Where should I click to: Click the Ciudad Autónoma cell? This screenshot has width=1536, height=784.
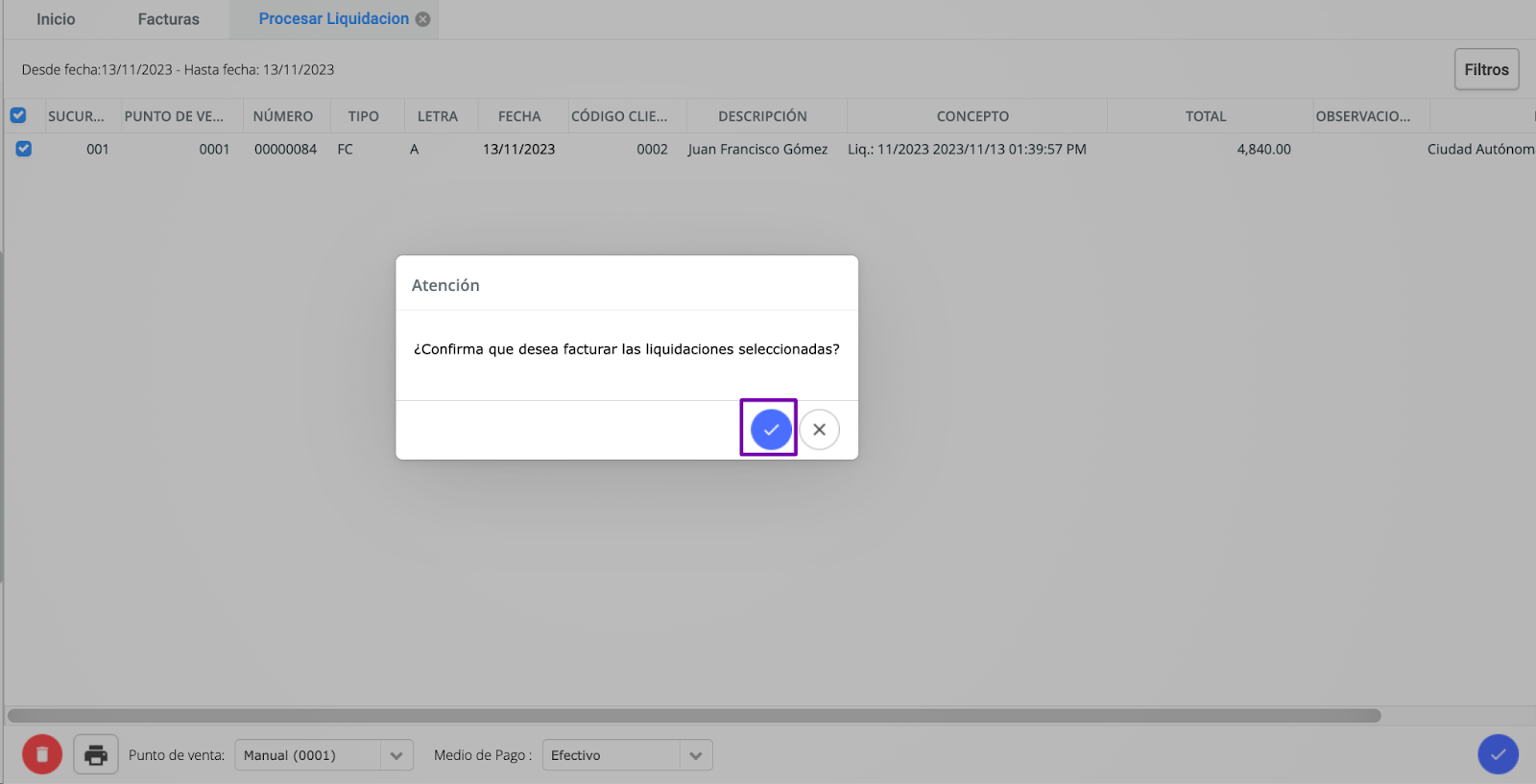tap(1480, 150)
